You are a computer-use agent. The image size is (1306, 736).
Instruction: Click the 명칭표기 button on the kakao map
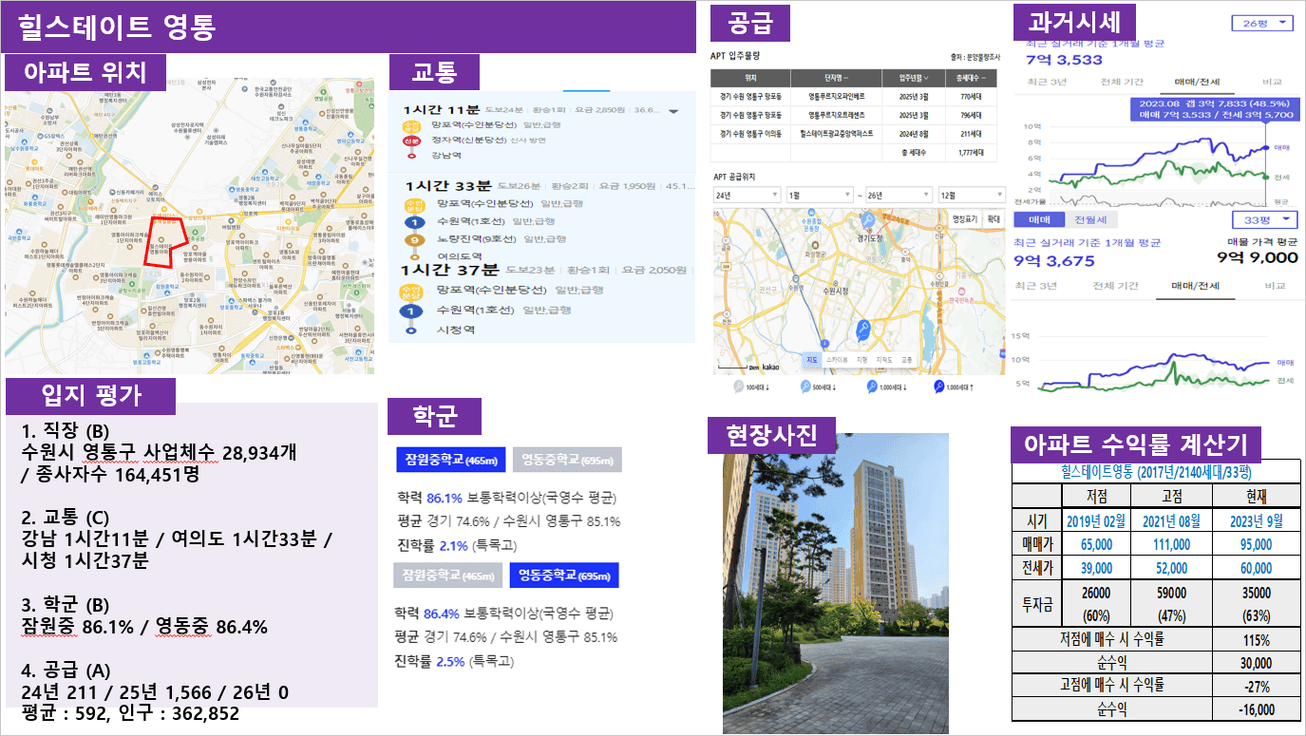pyautogui.click(x=965, y=217)
